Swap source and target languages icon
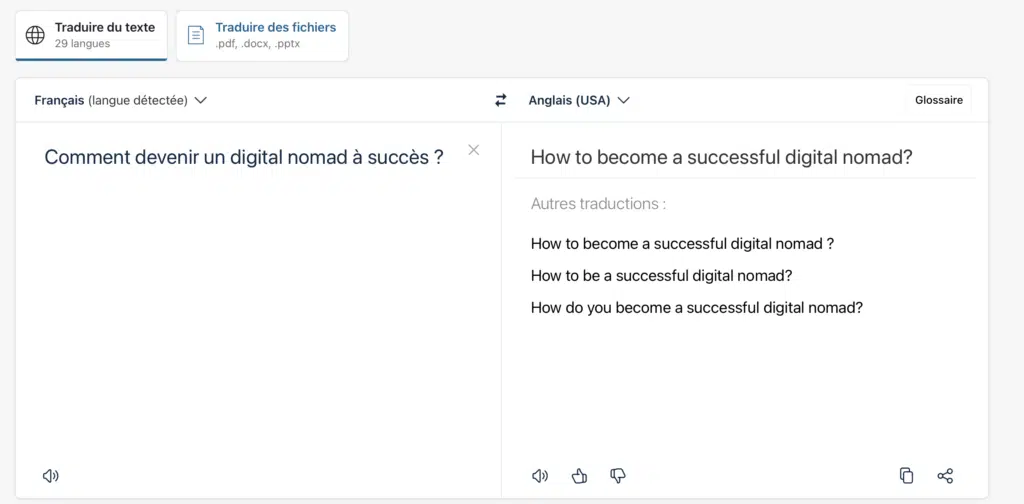The image size is (1024, 504). (x=501, y=100)
